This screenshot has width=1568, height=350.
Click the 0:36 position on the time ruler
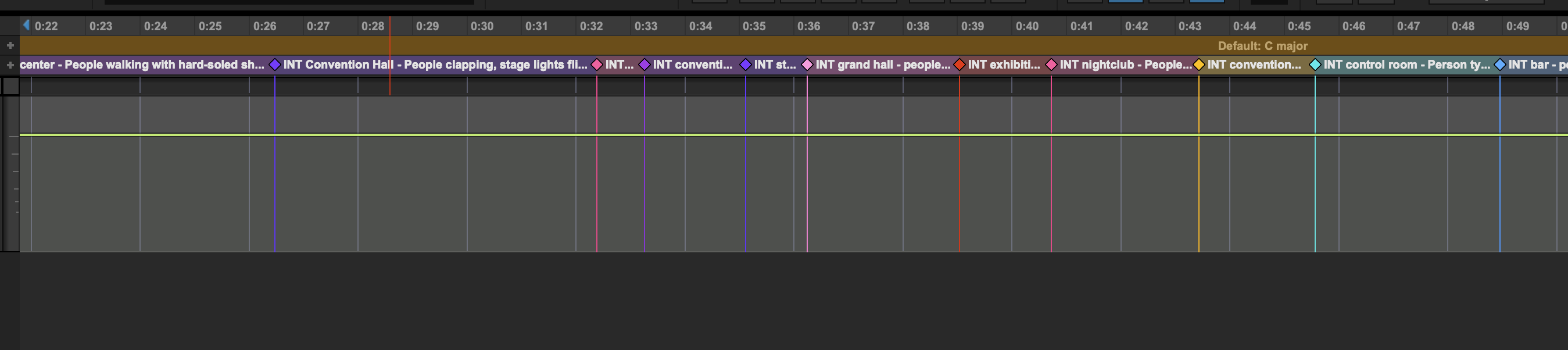pos(808,27)
